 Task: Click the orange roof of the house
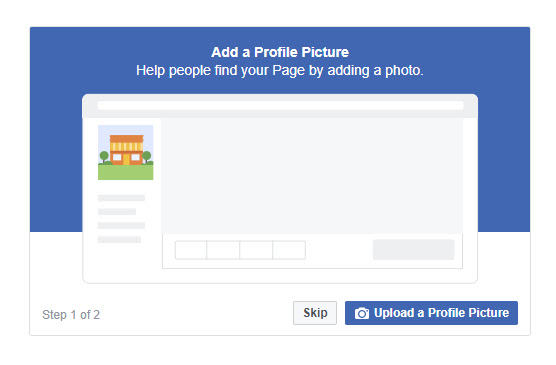point(127,139)
